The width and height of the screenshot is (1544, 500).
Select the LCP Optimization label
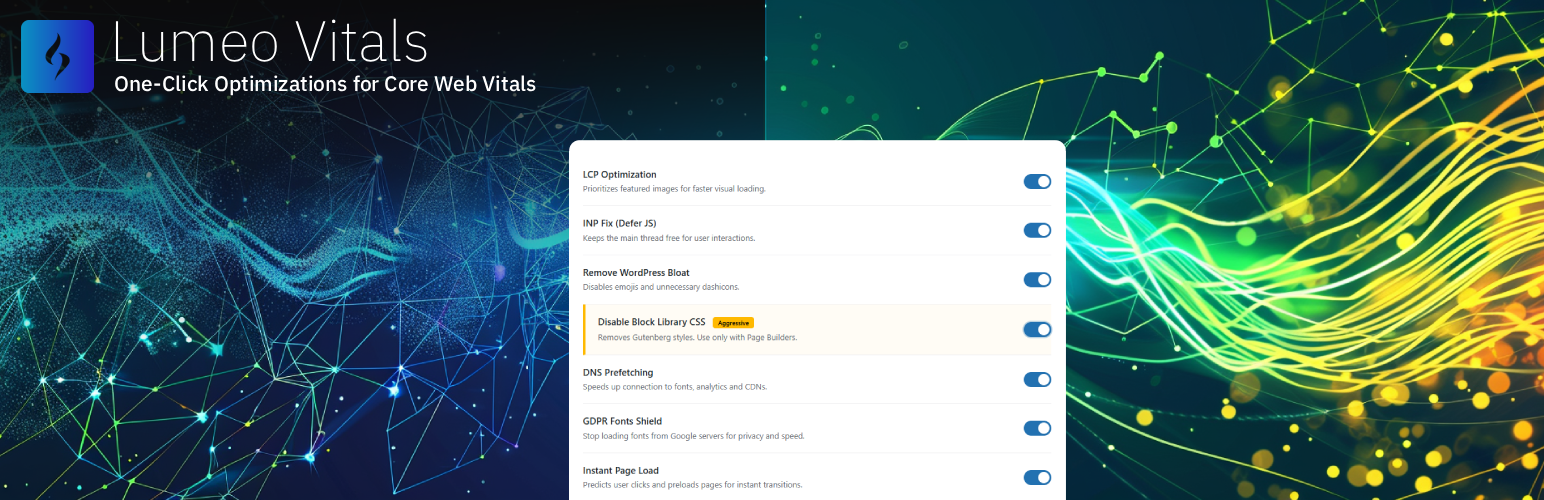click(x=620, y=175)
